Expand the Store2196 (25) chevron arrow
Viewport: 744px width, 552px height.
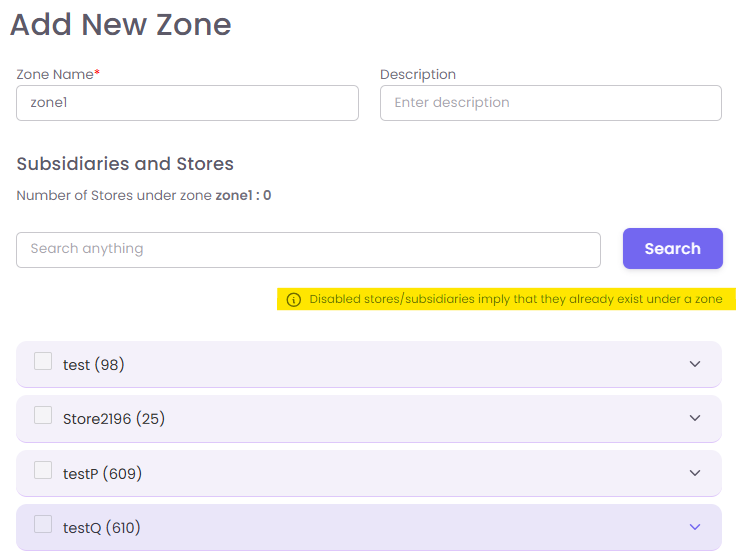pos(696,418)
